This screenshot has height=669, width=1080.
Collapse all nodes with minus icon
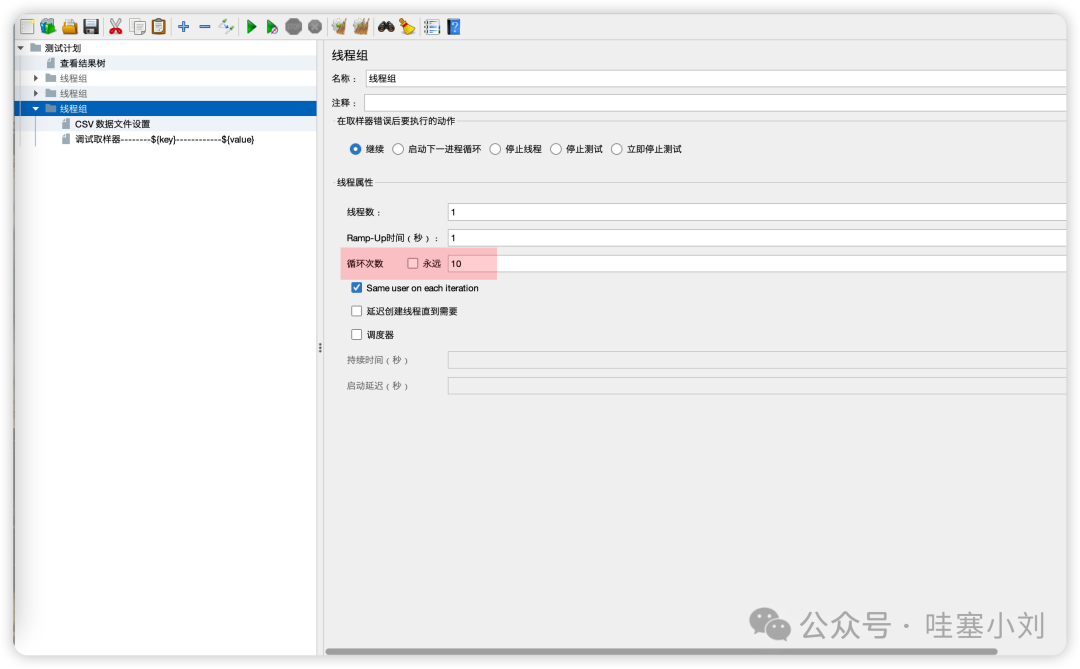205,27
